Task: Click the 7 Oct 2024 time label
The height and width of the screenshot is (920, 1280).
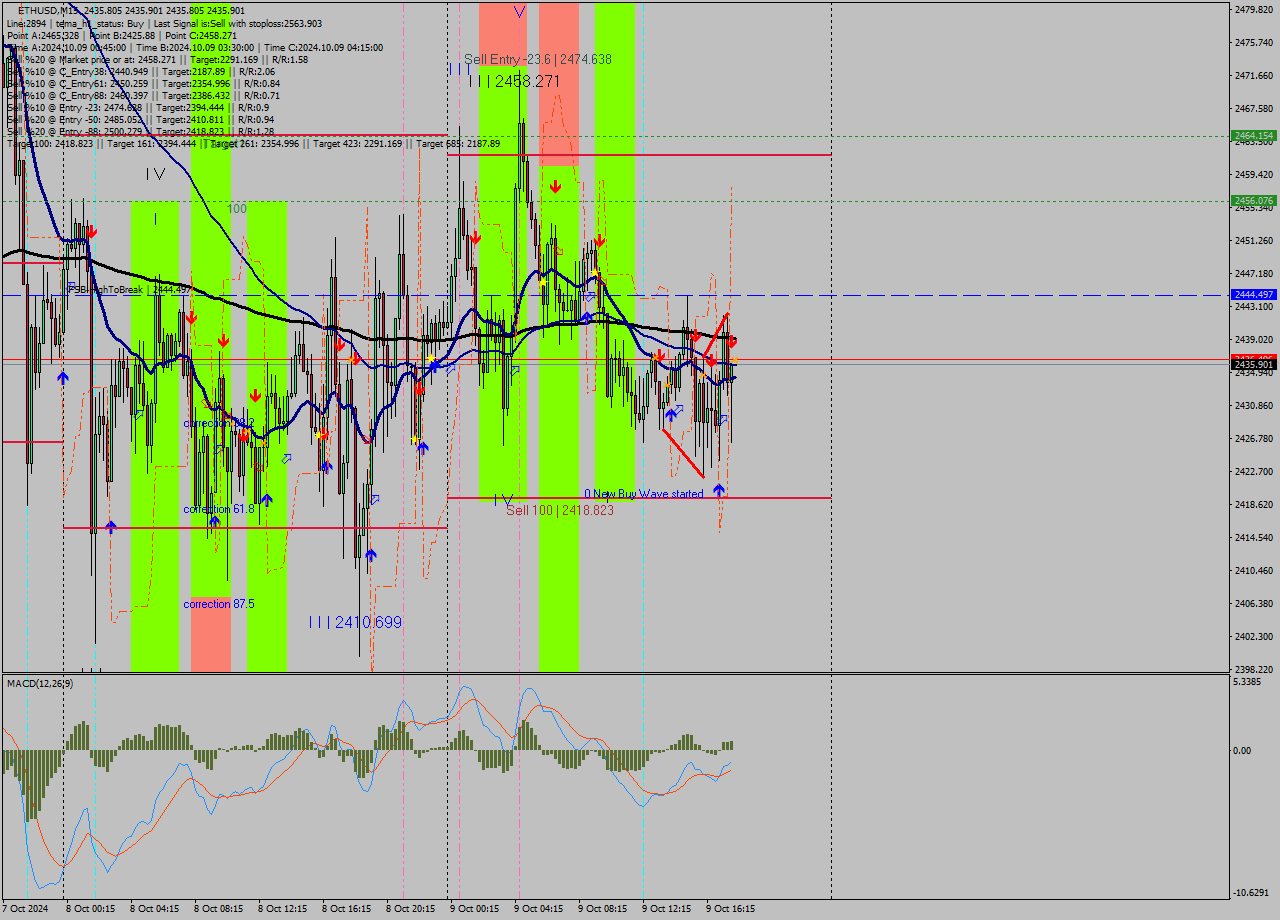Action: [x=25, y=909]
